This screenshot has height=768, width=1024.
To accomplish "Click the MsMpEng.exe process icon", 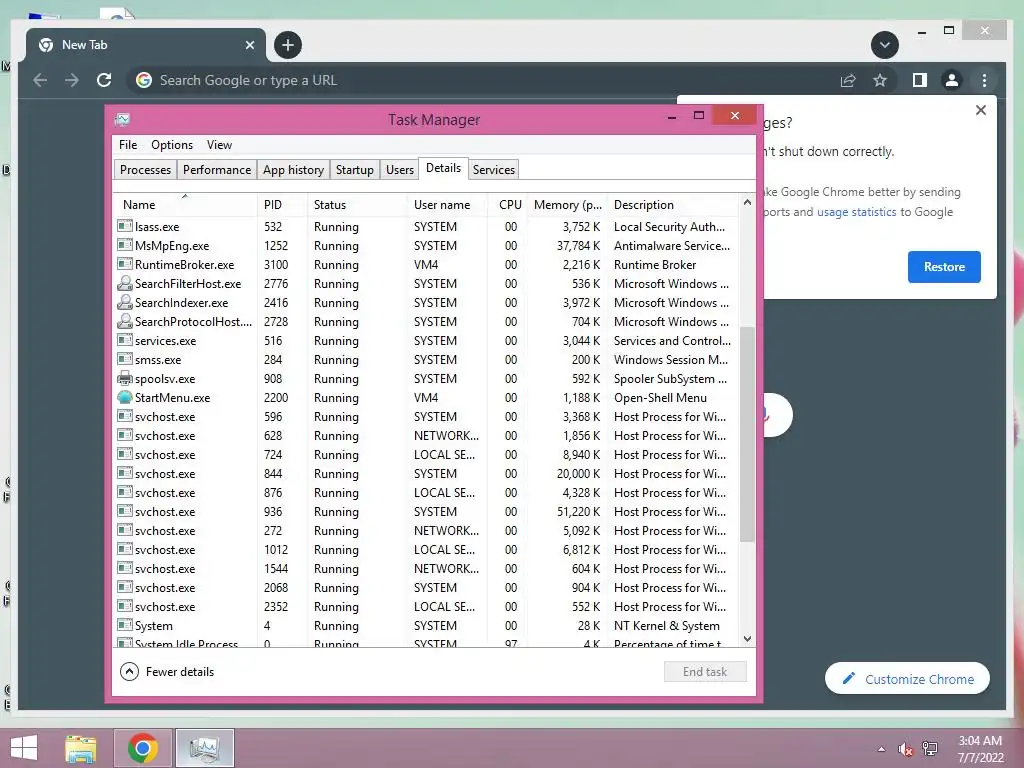I will [125, 245].
